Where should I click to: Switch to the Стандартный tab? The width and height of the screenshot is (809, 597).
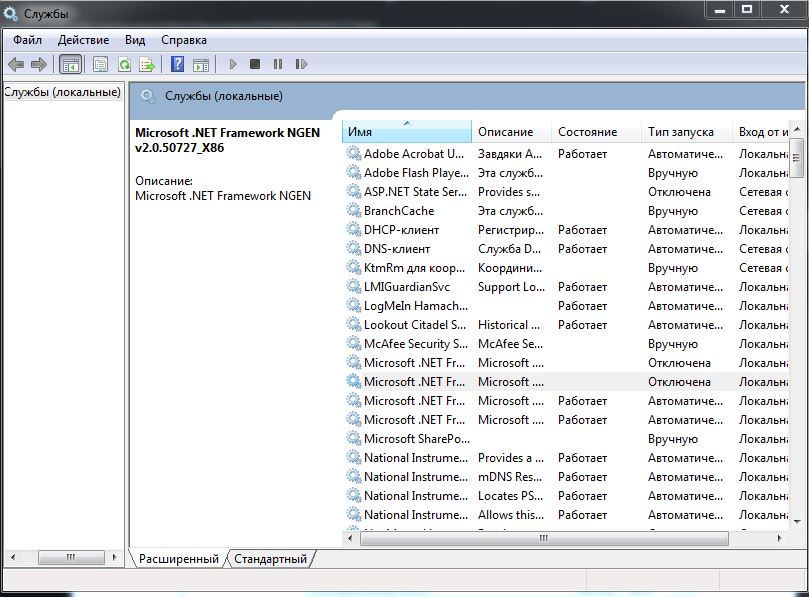270,559
